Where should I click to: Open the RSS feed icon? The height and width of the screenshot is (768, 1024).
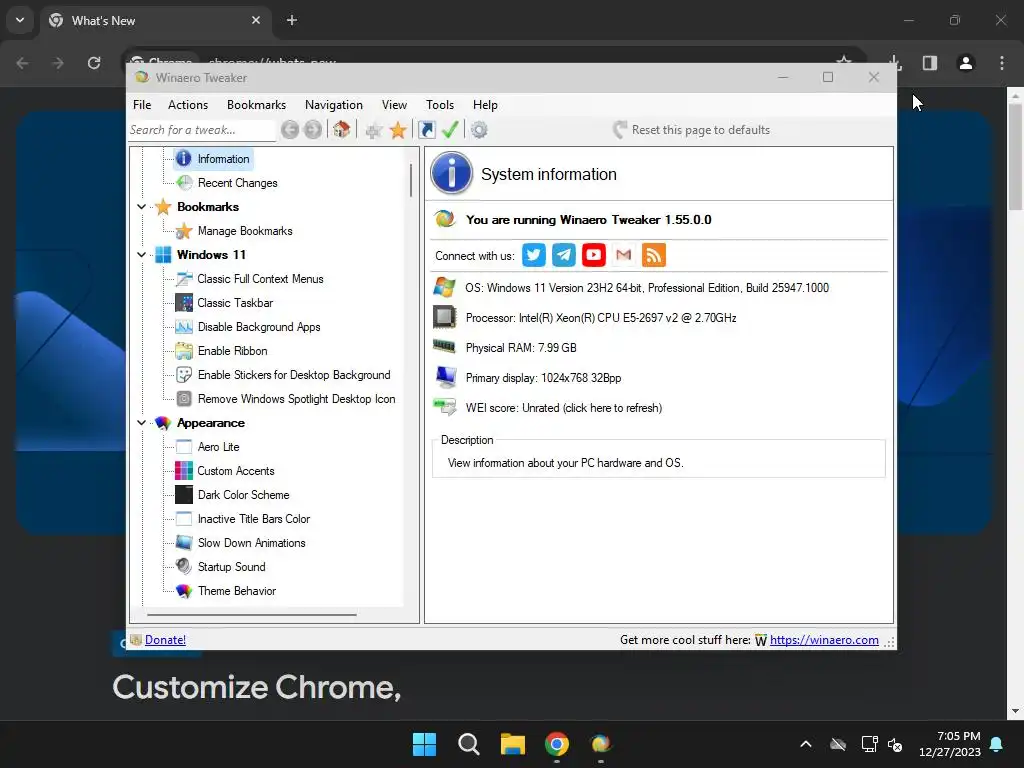coord(654,255)
